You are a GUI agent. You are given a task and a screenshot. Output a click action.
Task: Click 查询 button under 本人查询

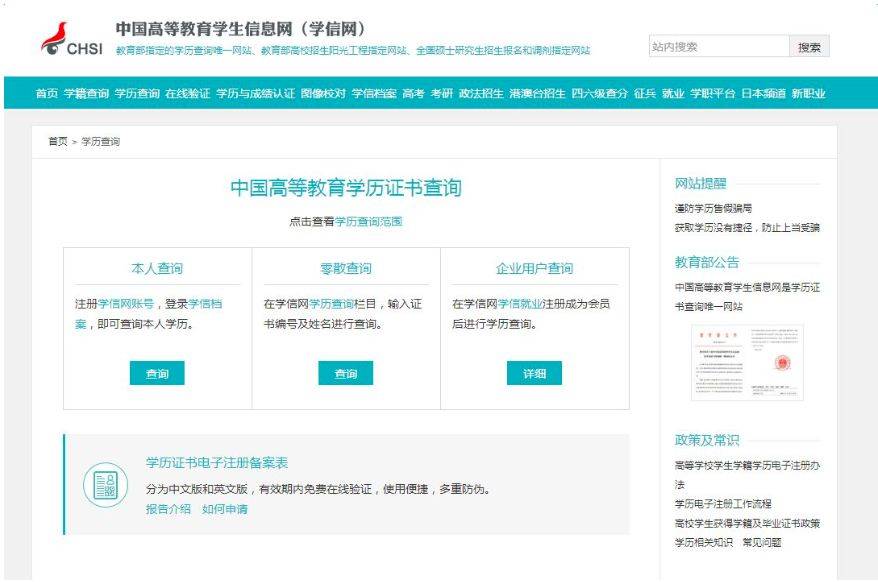coord(157,374)
